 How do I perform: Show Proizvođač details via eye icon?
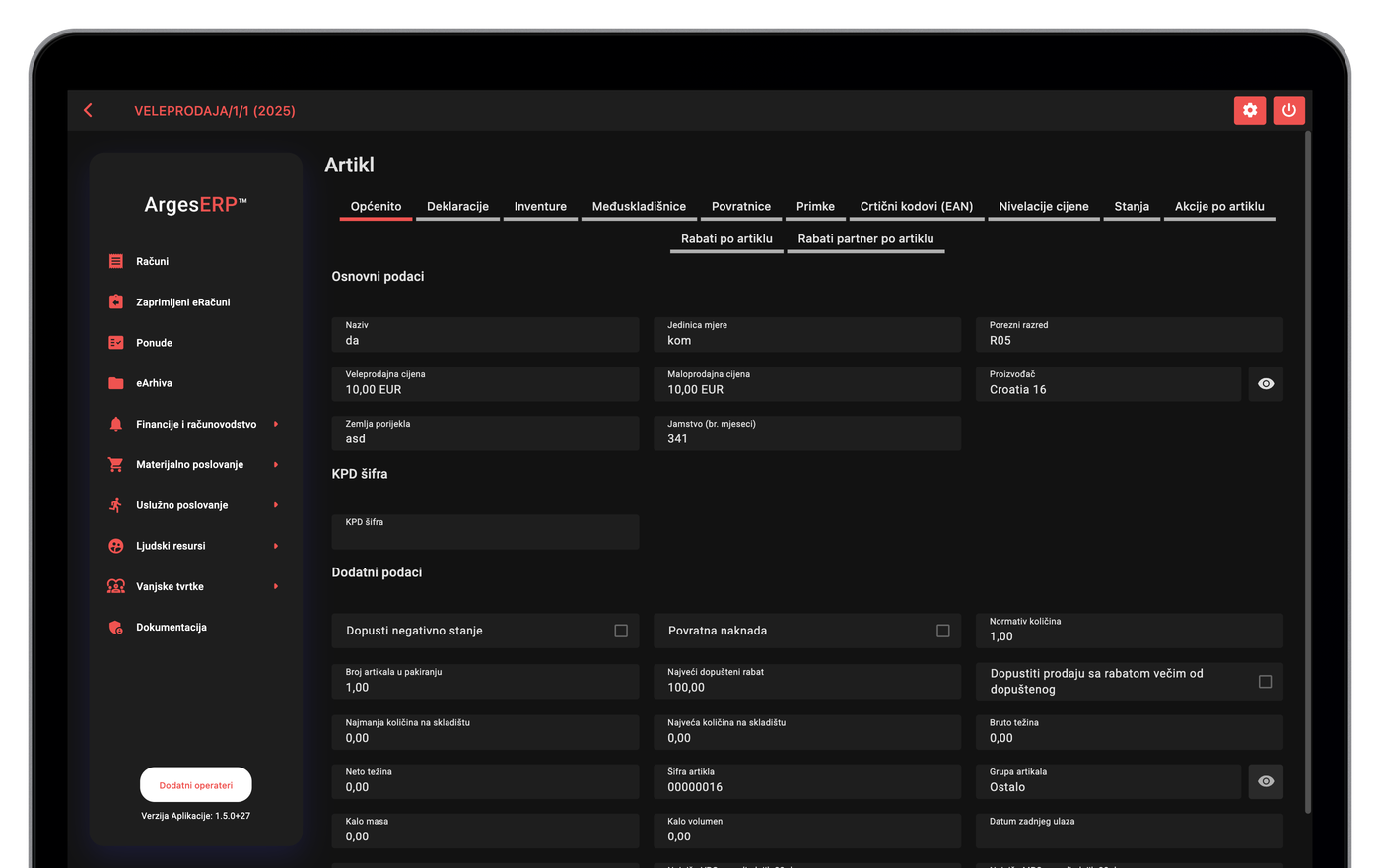[1266, 384]
